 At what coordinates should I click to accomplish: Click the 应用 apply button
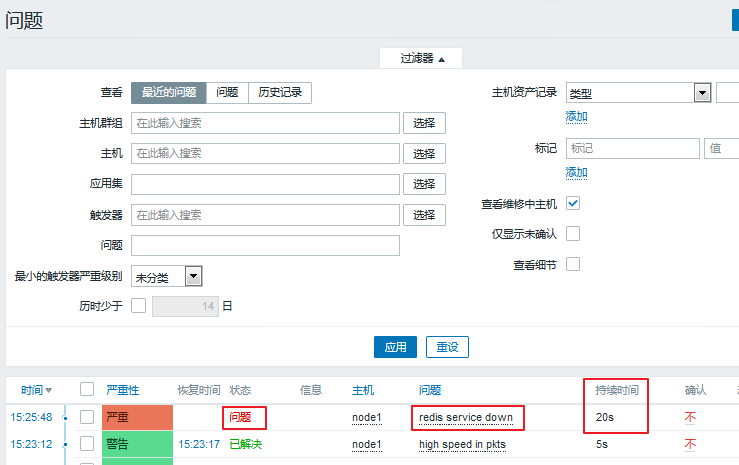pyautogui.click(x=395, y=347)
